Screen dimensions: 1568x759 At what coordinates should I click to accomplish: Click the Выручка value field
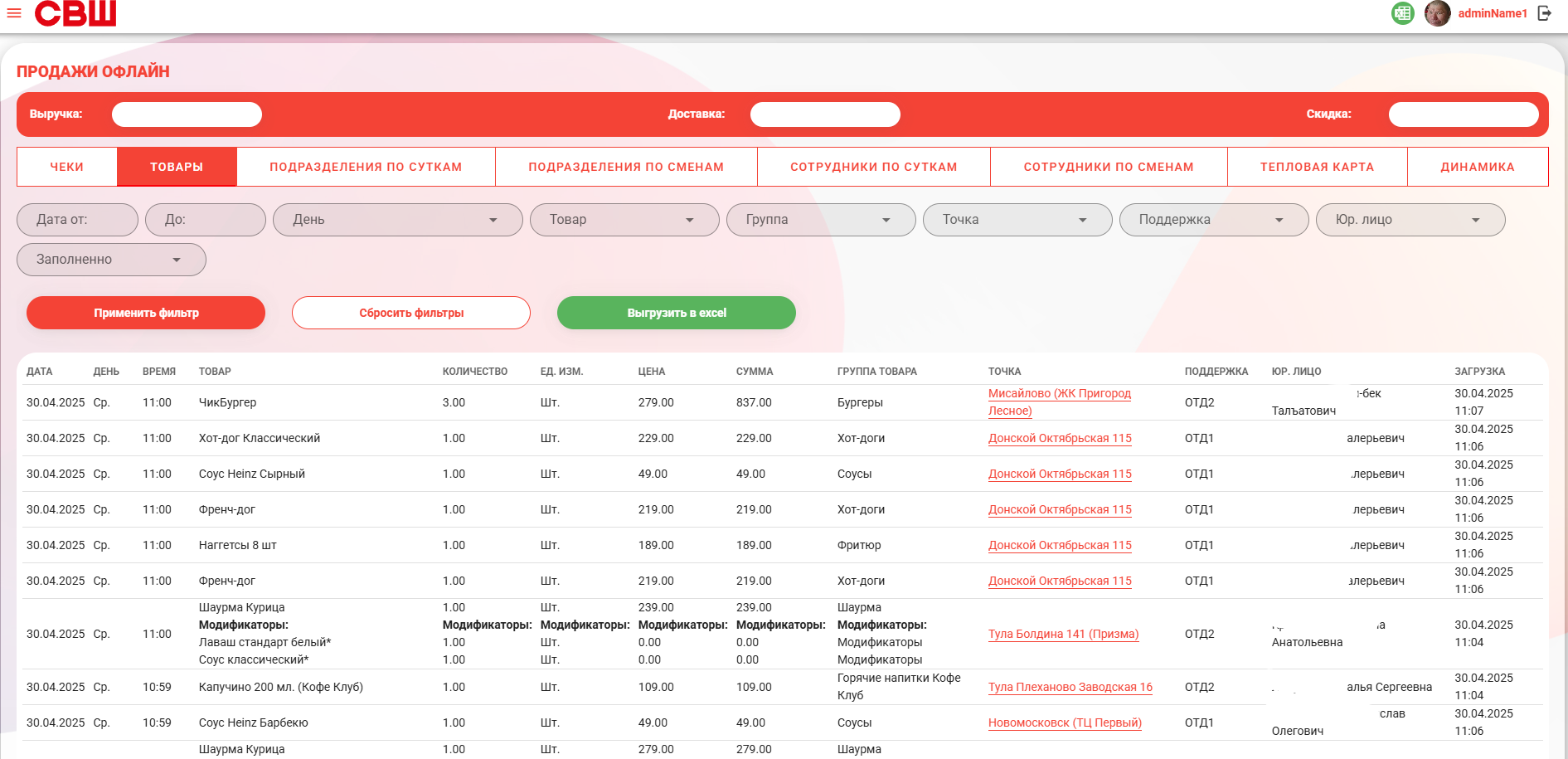click(x=187, y=114)
